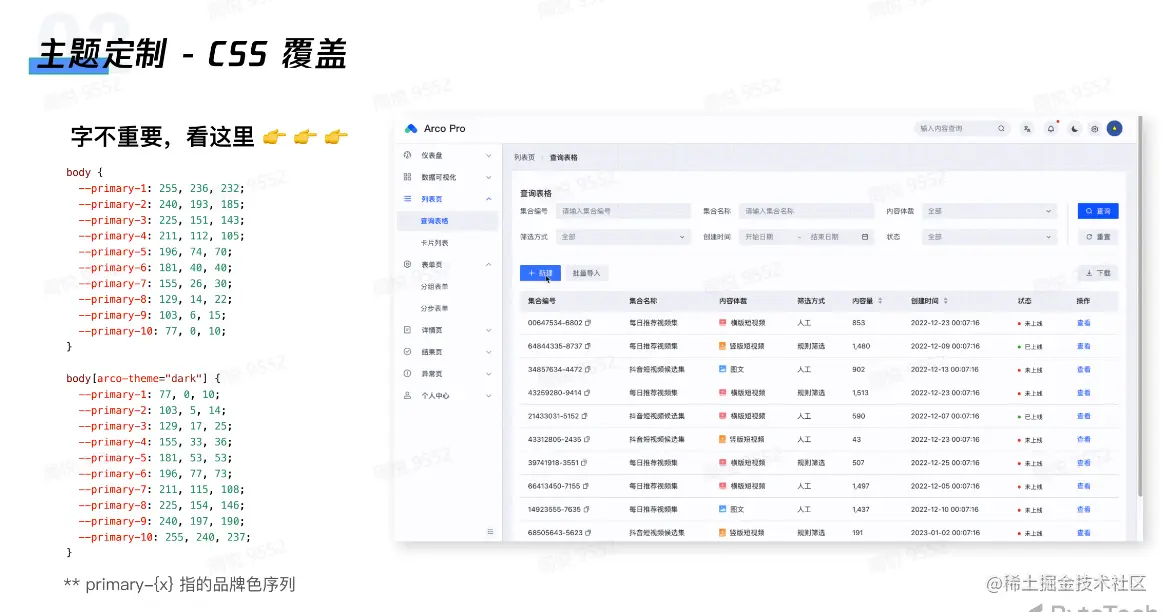The image size is (1165, 612).
Task: Click 查看 link for row 64844335-8737
Action: (x=1083, y=346)
